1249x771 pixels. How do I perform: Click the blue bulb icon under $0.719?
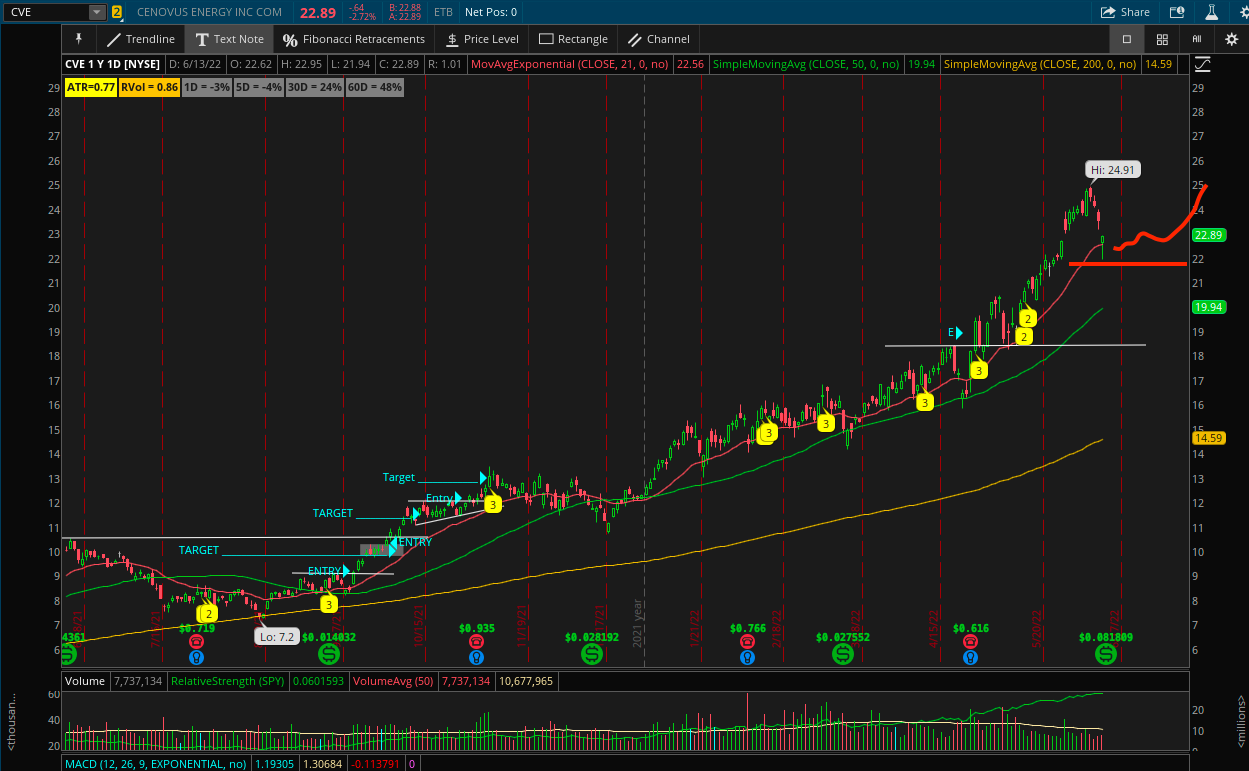pyautogui.click(x=196, y=658)
